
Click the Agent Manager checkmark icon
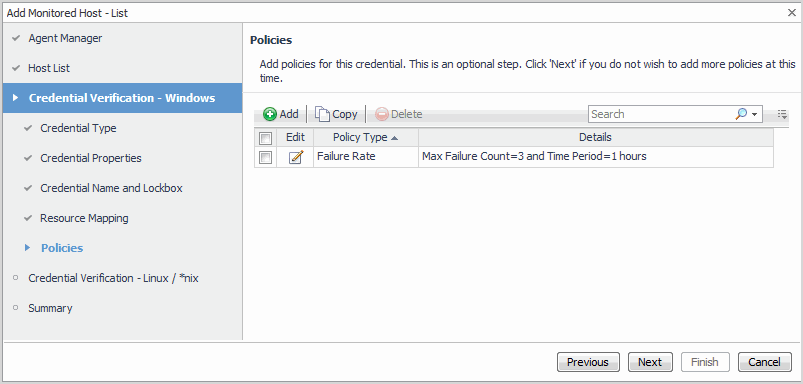pyautogui.click(x=16, y=38)
